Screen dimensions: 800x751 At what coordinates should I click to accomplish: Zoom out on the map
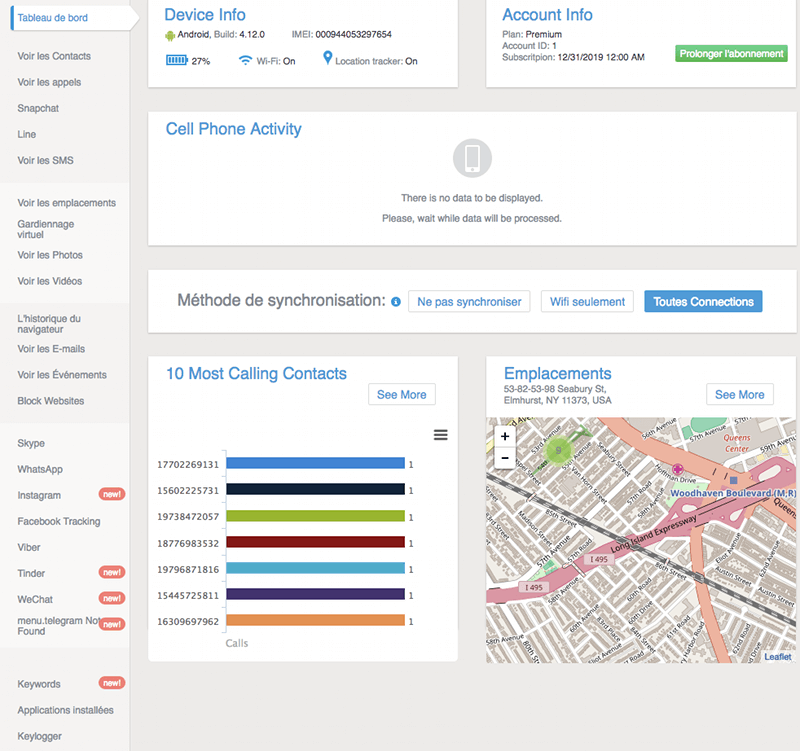[x=505, y=458]
